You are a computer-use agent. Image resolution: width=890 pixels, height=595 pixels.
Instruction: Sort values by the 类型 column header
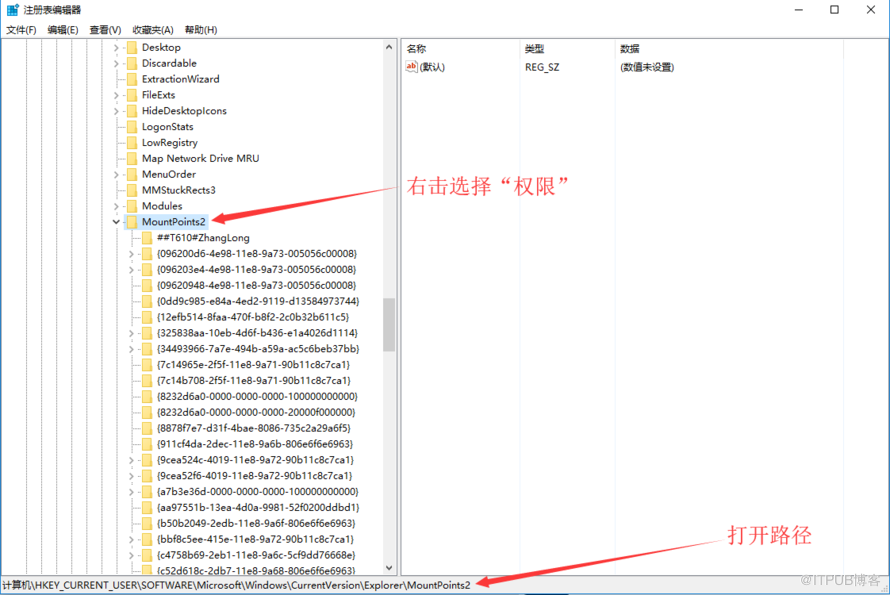pyautogui.click(x=567, y=49)
